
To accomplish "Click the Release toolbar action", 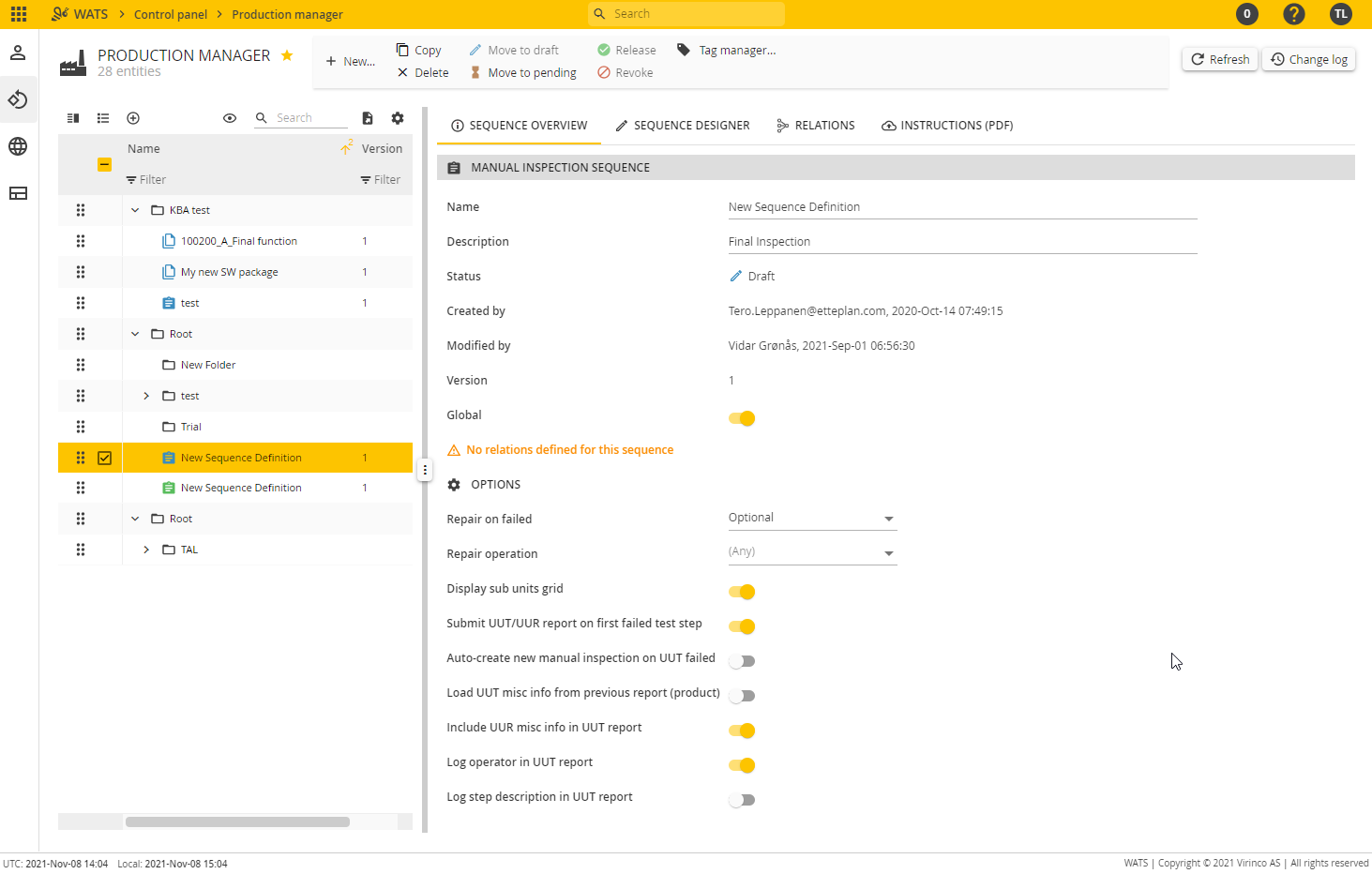I will [626, 50].
